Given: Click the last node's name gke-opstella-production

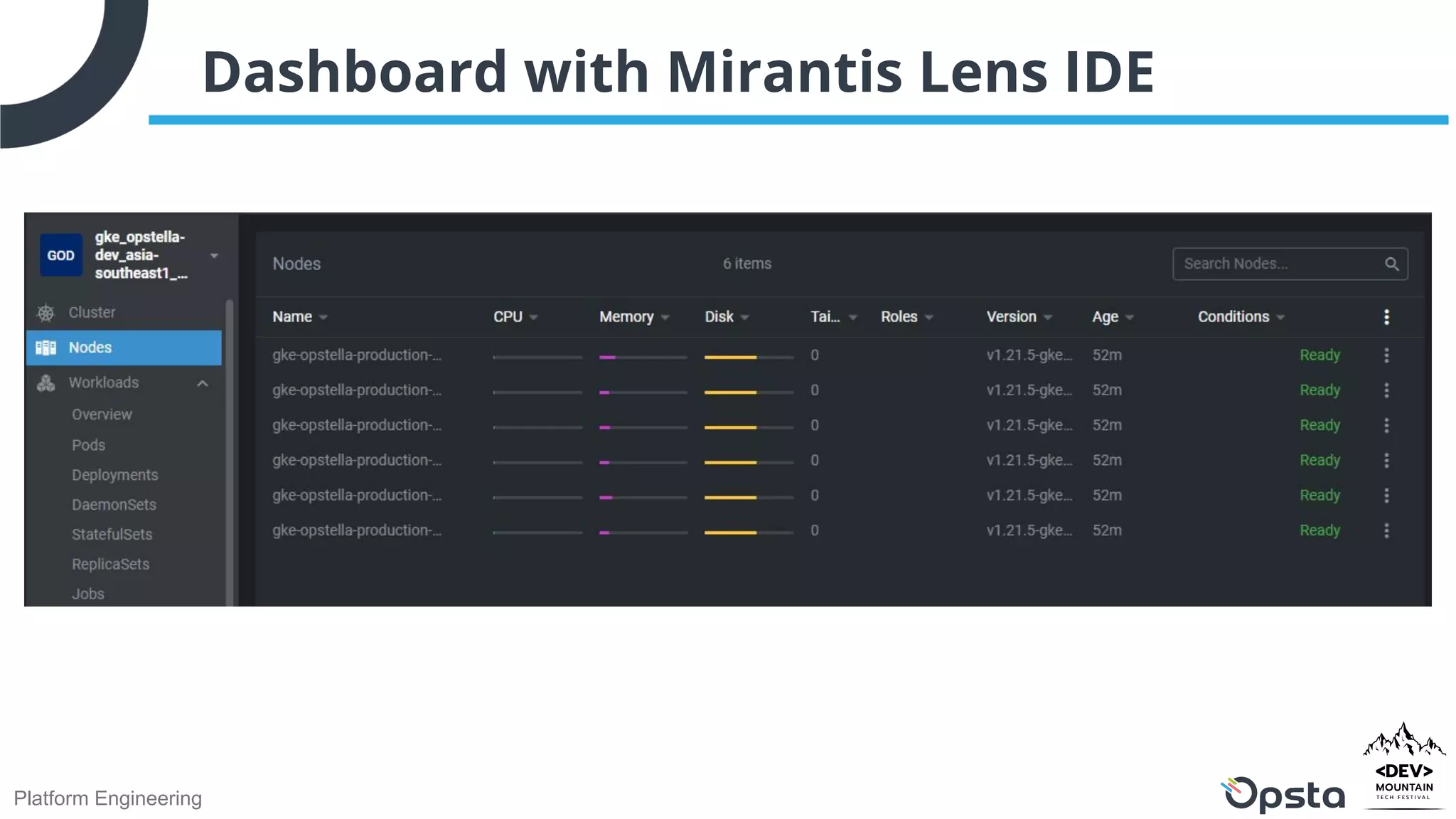Looking at the screenshot, I should click(357, 530).
